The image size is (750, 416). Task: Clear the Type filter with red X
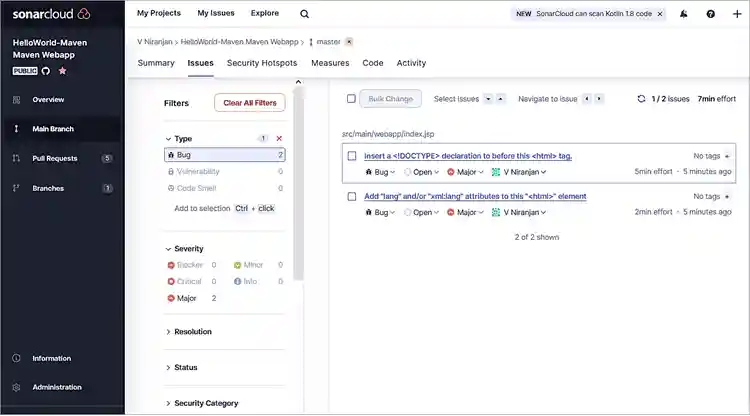click(x=279, y=139)
